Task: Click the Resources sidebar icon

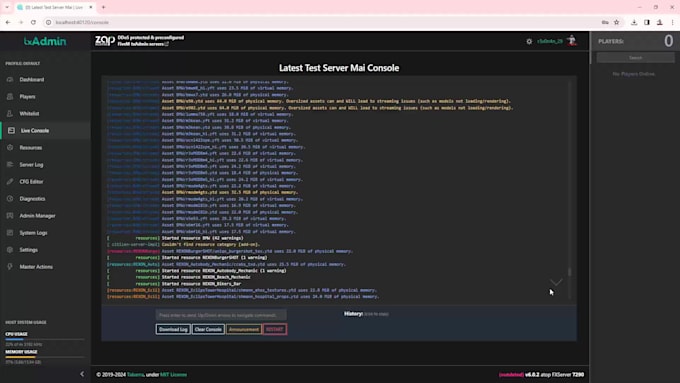Action: click(x=10, y=147)
